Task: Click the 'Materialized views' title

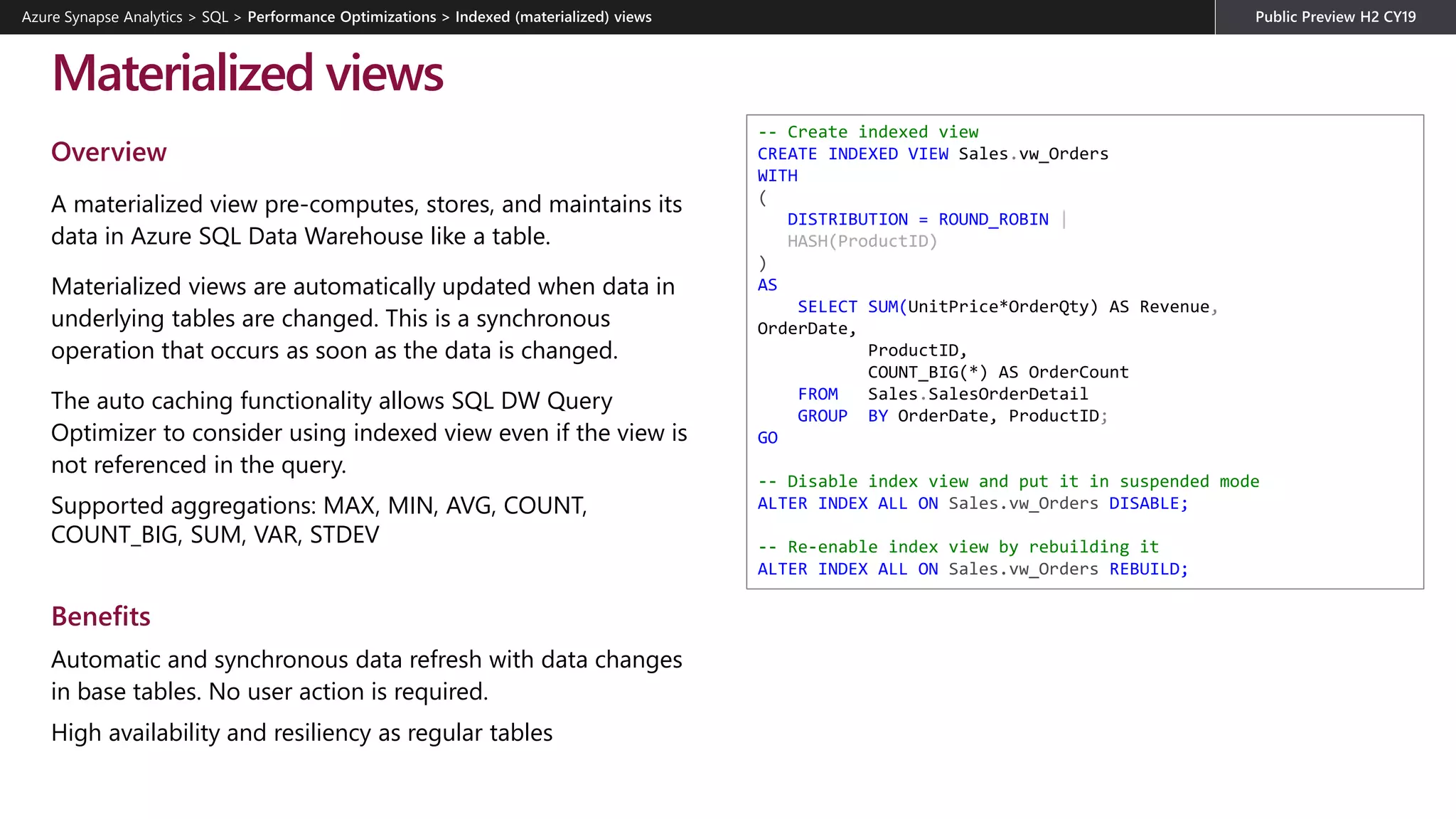Action: click(x=247, y=73)
